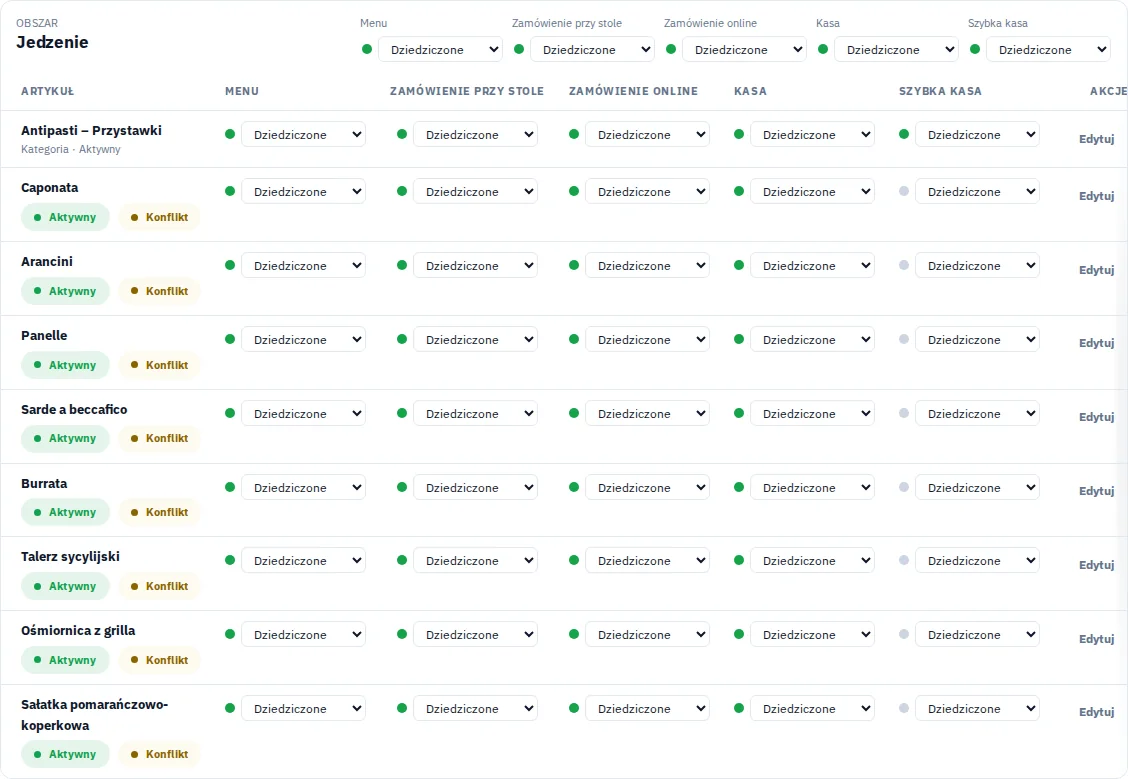This screenshot has width=1128, height=779.
Task: Click the ZAMÓWIENIE PRZY STOLE column header
Action: [x=467, y=91]
